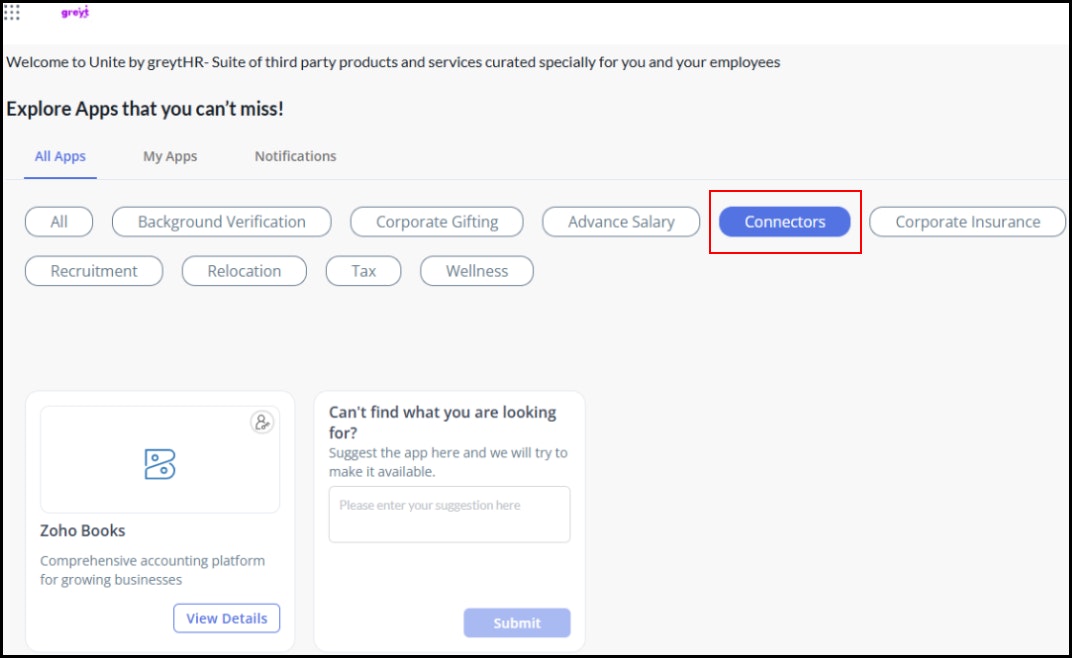Filter by Wellness category

point(477,271)
